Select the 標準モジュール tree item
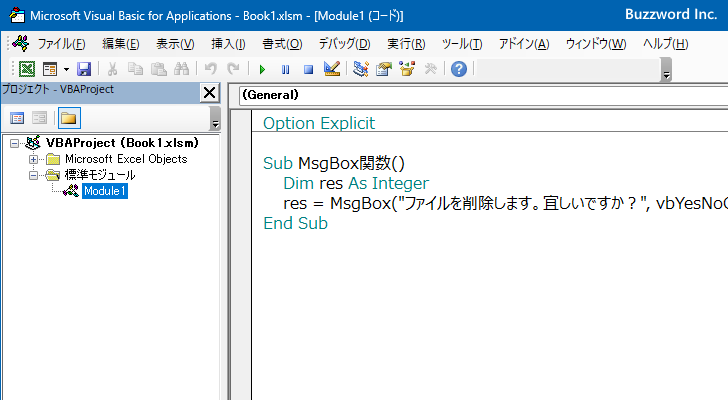Viewport: 728px width, 400px height. tap(100, 175)
